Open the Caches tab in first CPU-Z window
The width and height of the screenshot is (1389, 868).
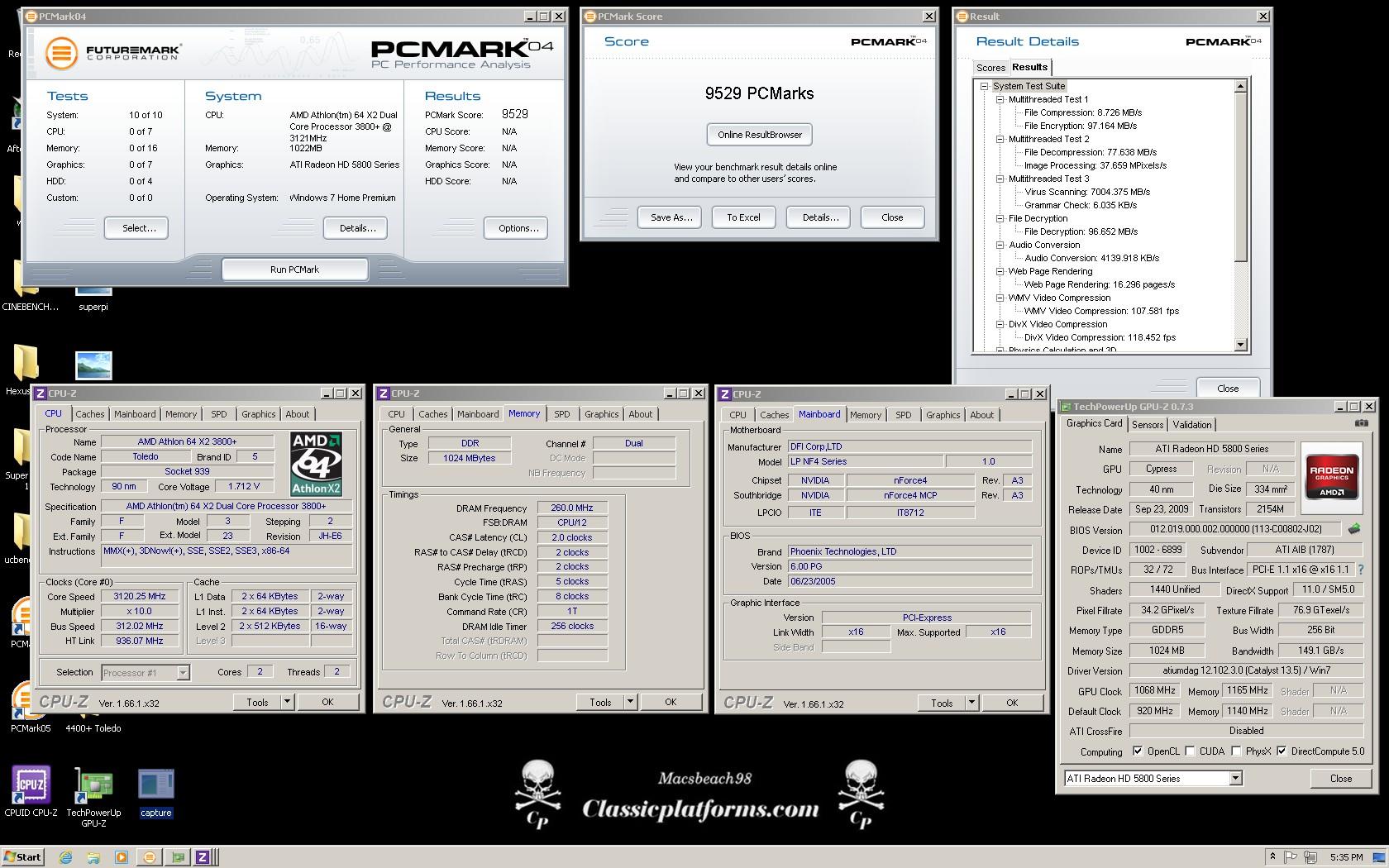[x=90, y=414]
